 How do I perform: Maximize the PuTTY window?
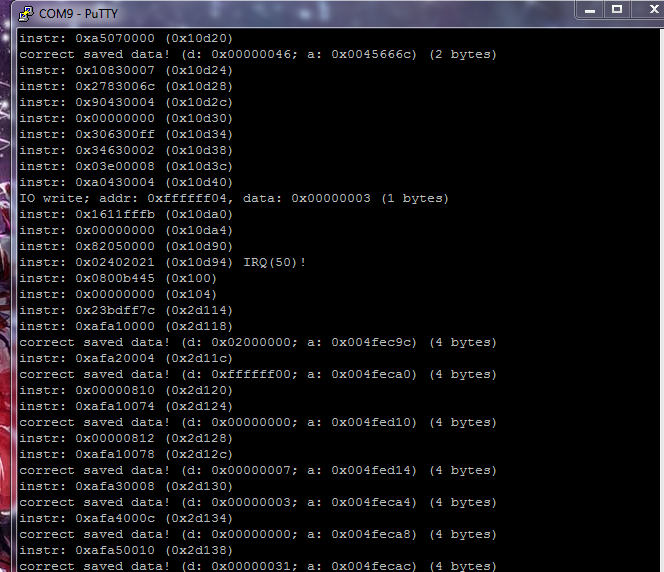click(x=617, y=9)
